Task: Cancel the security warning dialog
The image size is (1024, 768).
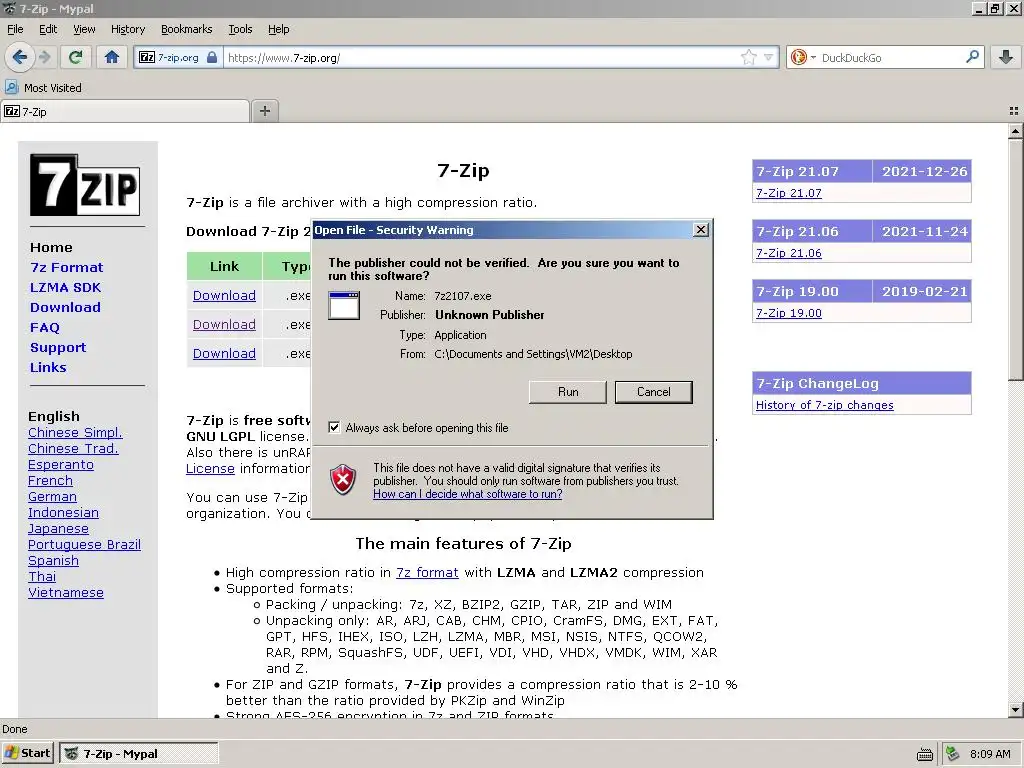Action: click(x=654, y=392)
